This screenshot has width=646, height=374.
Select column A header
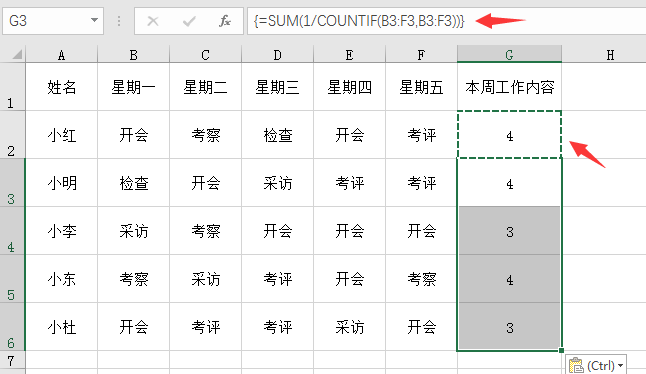point(61,54)
